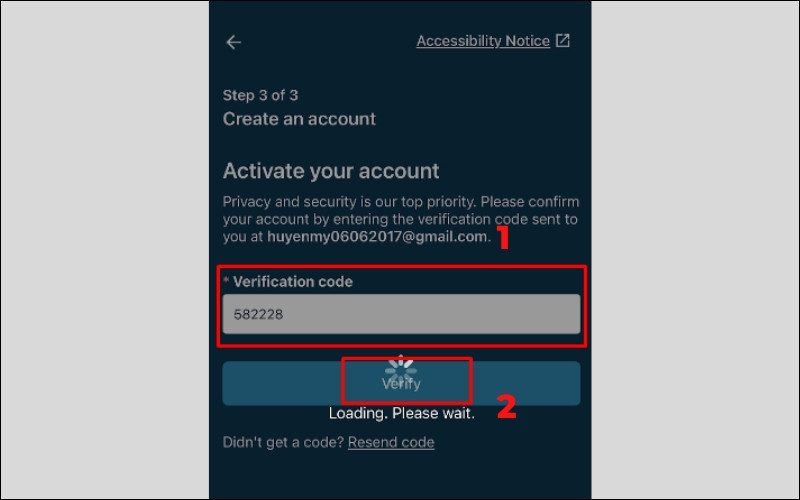Click the Activate your account heading
Viewport: 800px width, 500px height.
pos(331,171)
